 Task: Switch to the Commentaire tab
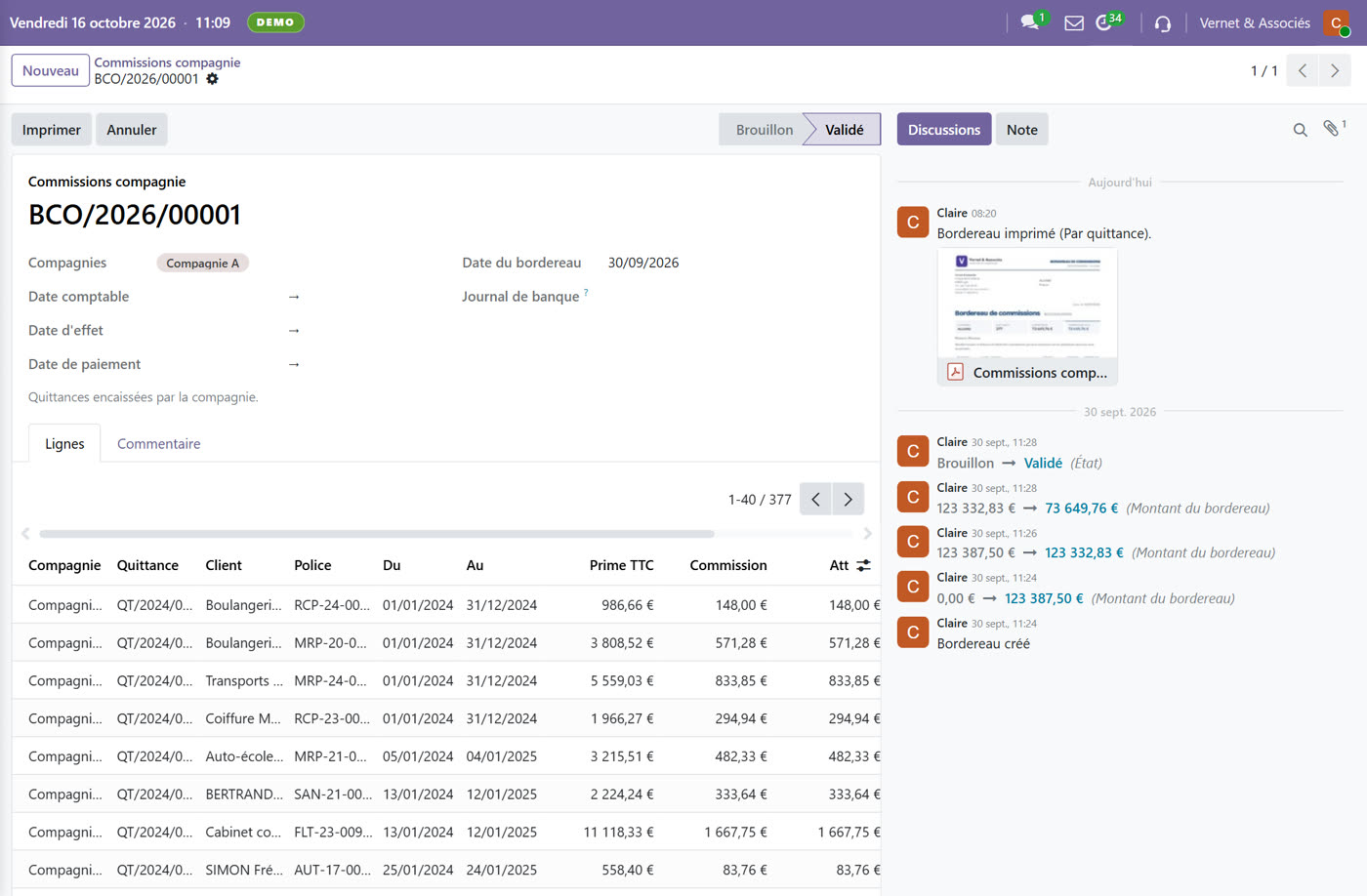pyautogui.click(x=158, y=443)
